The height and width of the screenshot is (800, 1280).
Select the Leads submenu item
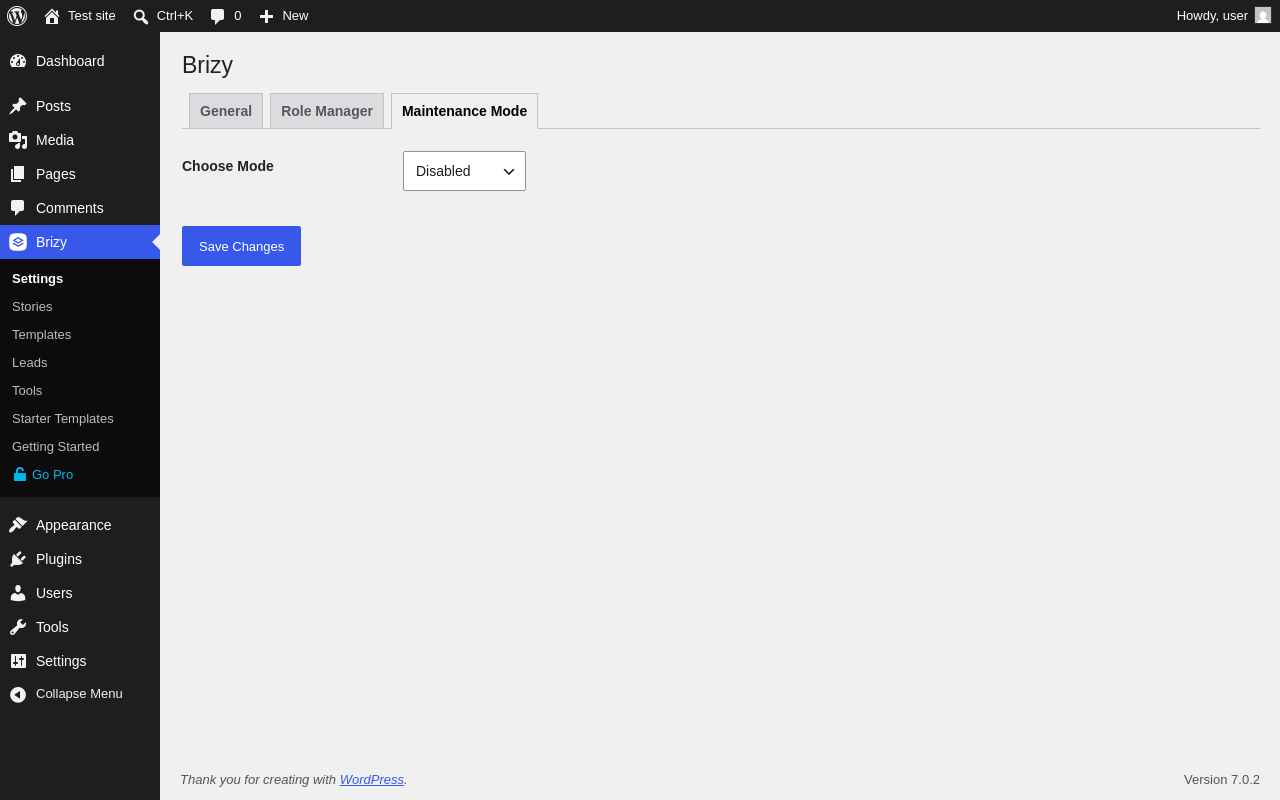coord(30,363)
